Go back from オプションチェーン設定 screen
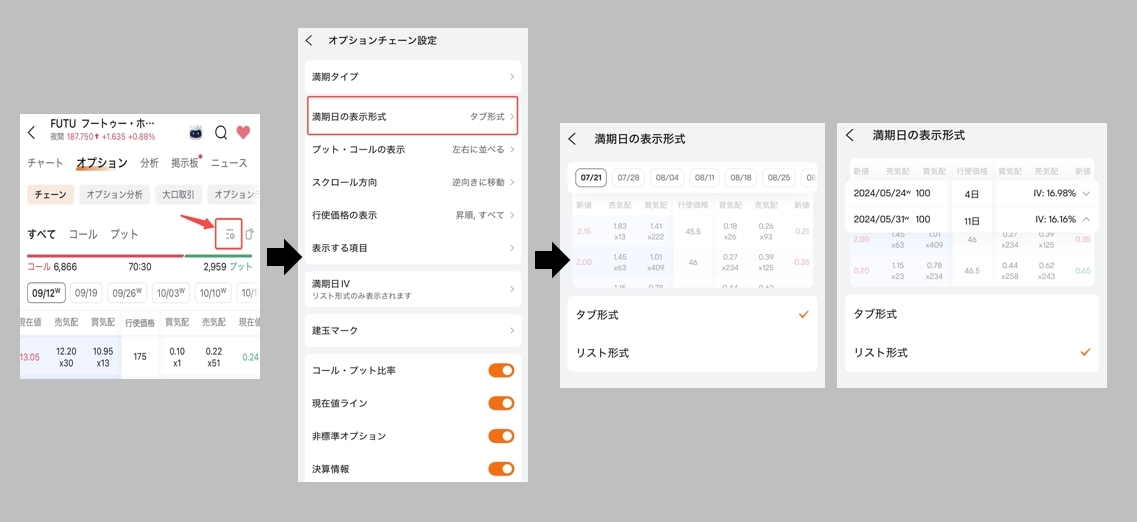The width and height of the screenshot is (1137, 522). pyautogui.click(x=309, y=40)
